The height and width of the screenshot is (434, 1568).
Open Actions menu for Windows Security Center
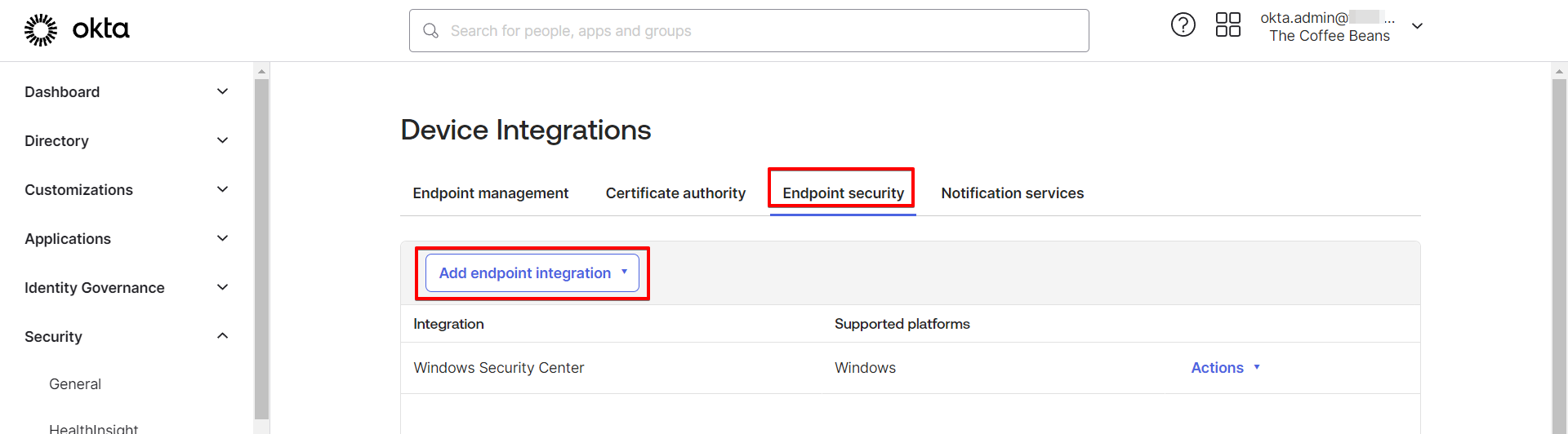click(x=1224, y=368)
